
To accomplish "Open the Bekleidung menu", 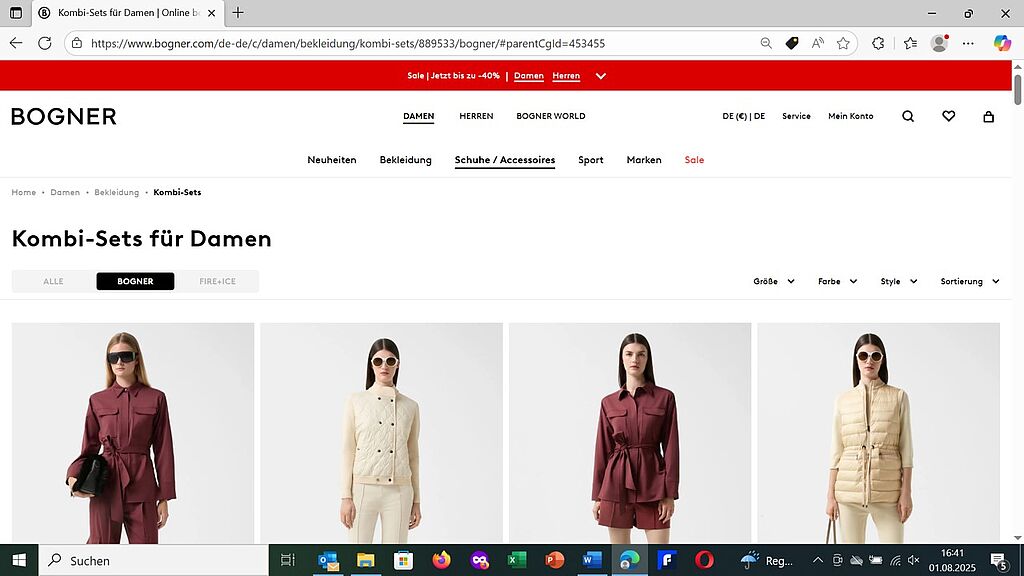I will click(x=406, y=160).
